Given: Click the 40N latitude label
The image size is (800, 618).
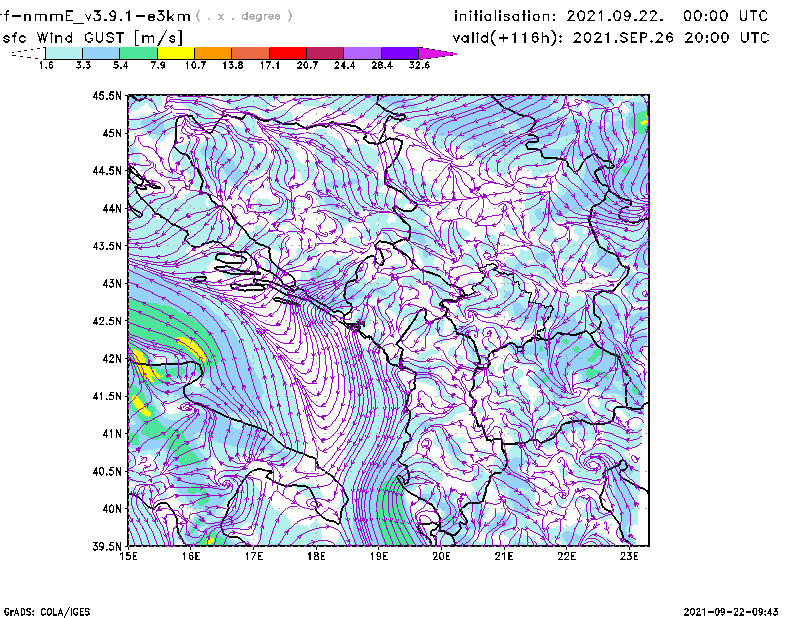Looking at the screenshot, I should [112, 509].
